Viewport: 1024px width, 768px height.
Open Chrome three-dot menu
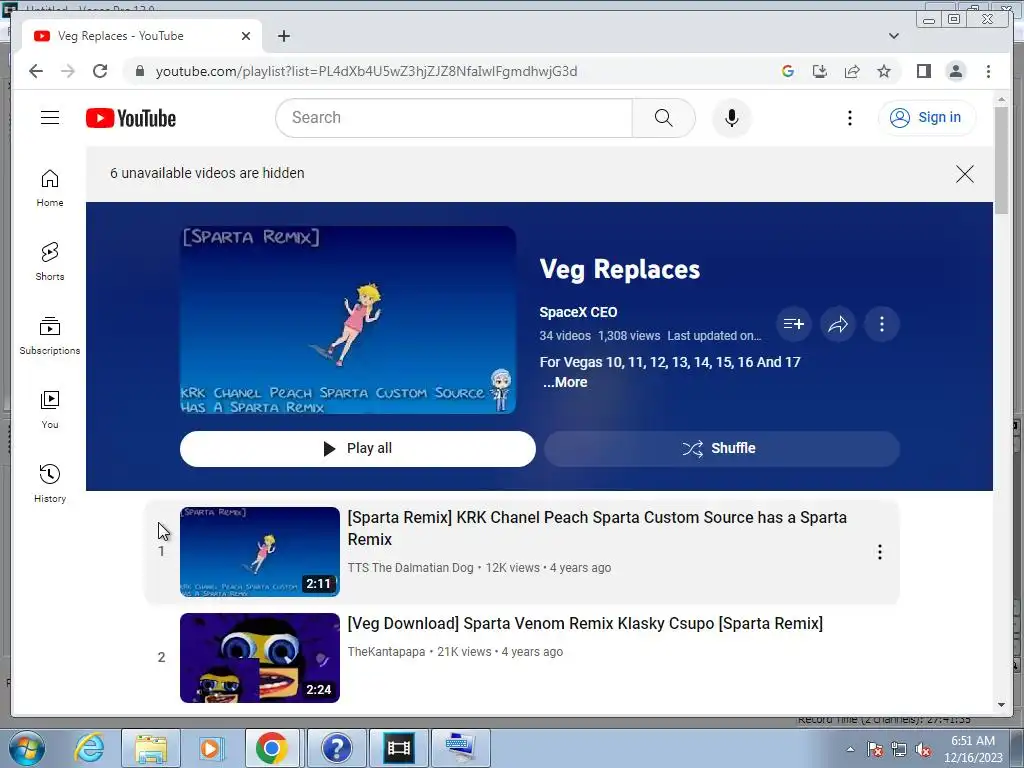tap(988, 71)
